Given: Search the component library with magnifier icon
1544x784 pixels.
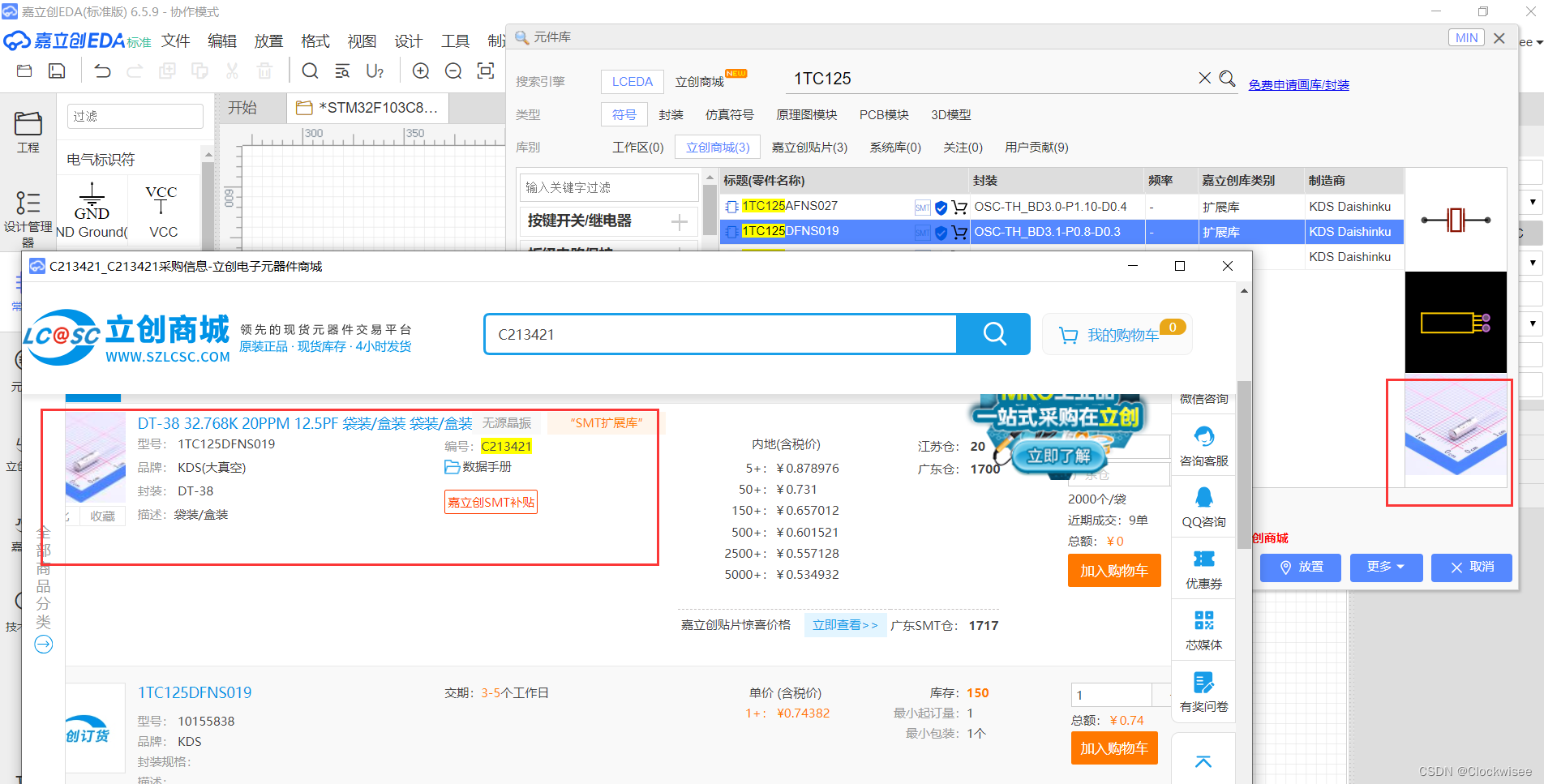Looking at the screenshot, I should coord(1228,79).
